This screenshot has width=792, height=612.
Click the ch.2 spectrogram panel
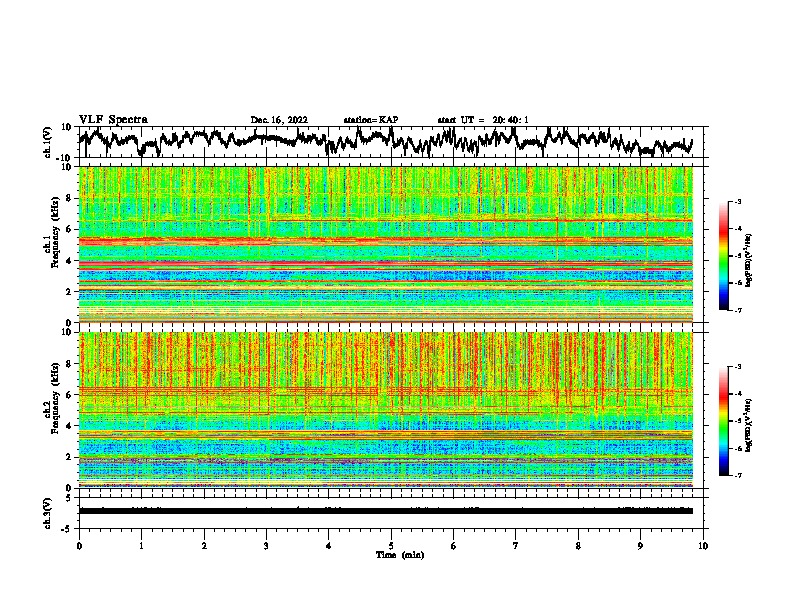coord(385,410)
